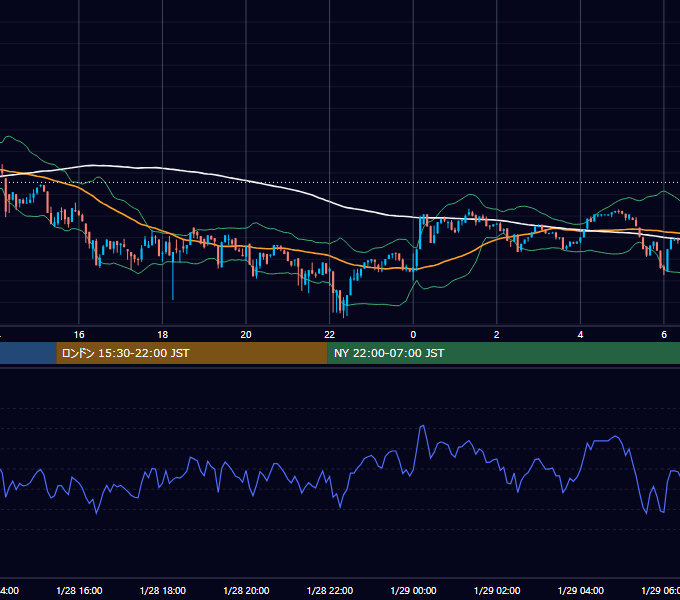The height and width of the screenshot is (600, 680).
Task: Click the 1/28 22:00 date label
Action: (330, 590)
